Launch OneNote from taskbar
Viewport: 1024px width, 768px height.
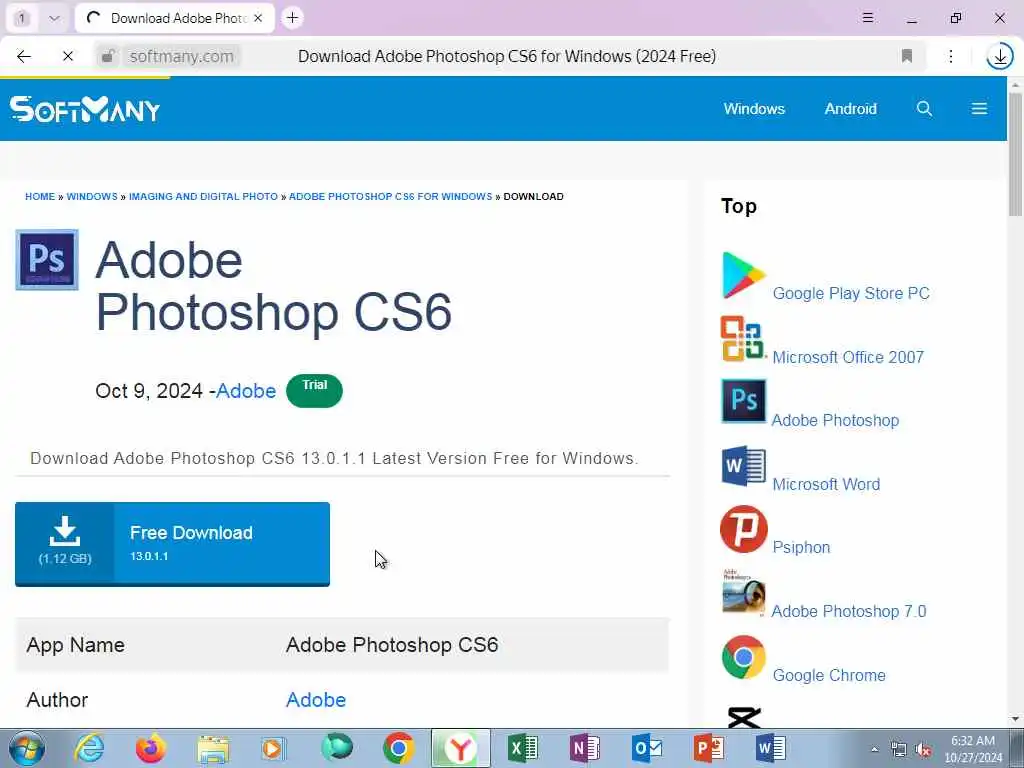coord(584,748)
